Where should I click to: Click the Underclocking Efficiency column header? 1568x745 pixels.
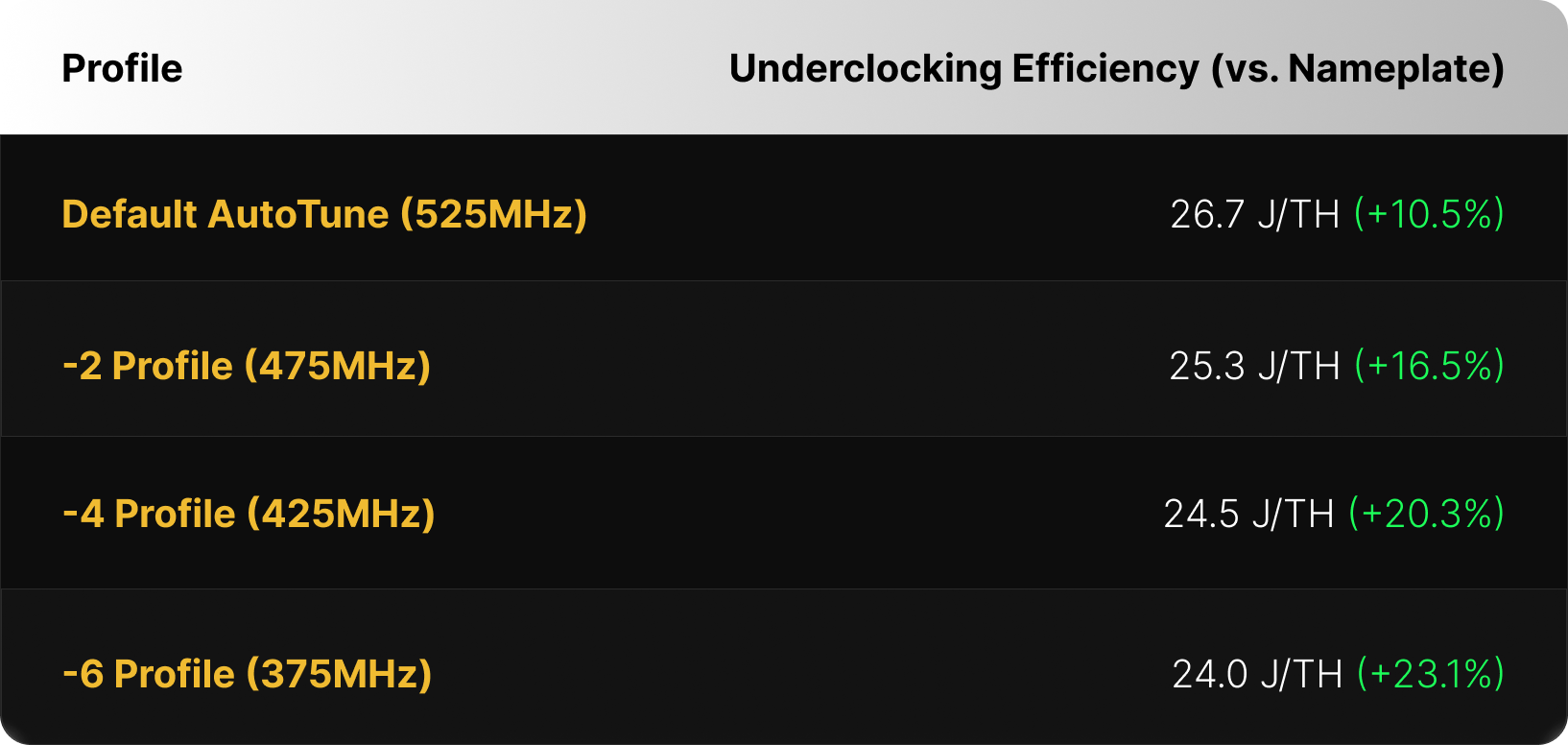click(x=963, y=69)
